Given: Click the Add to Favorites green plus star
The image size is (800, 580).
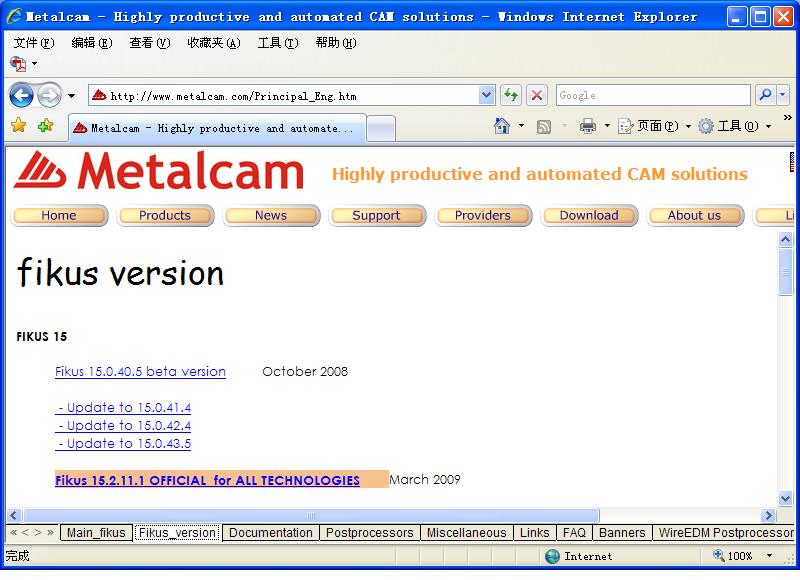Looking at the screenshot, I should (x=45, y=125).
